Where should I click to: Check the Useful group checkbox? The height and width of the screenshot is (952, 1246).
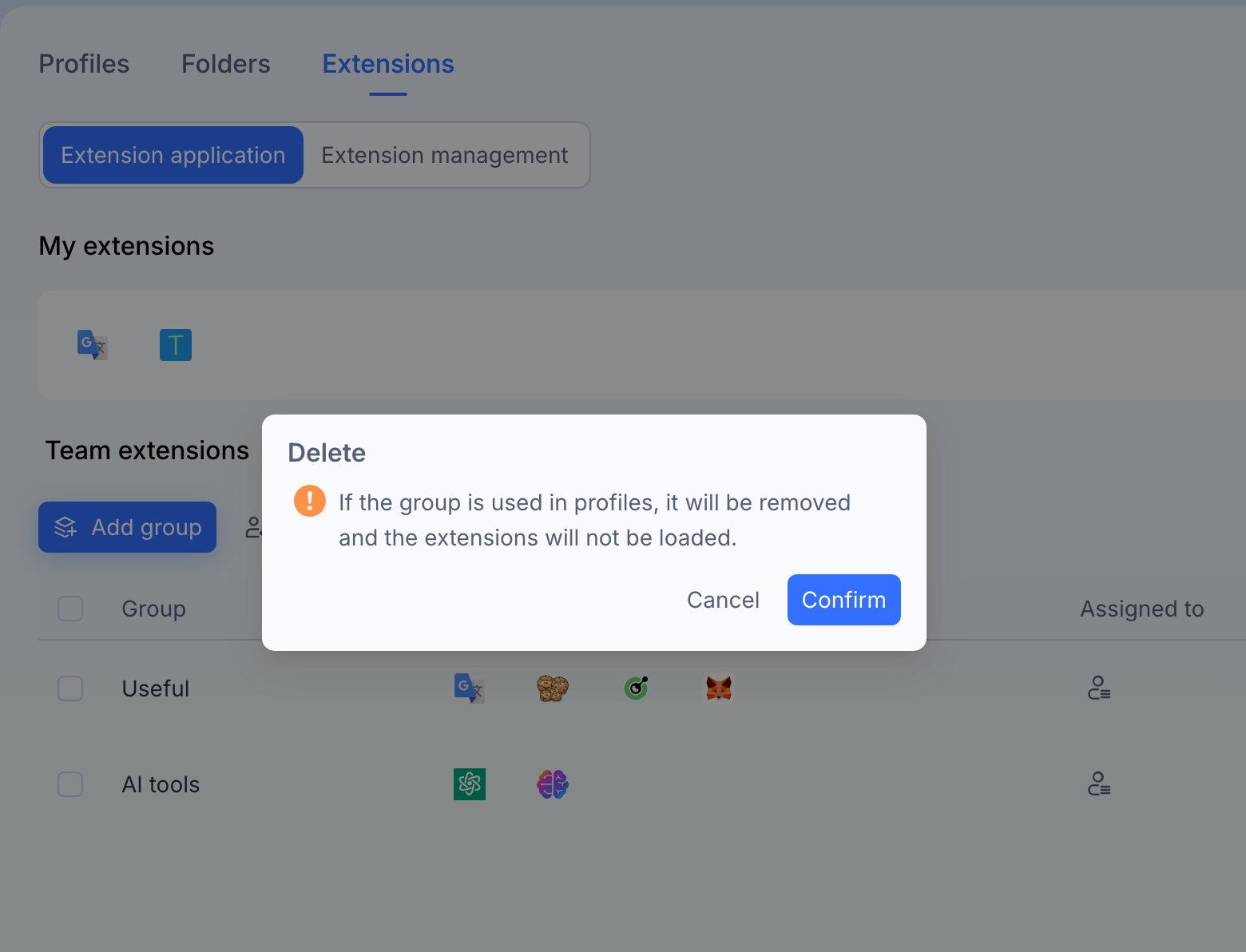click(70, 688)
